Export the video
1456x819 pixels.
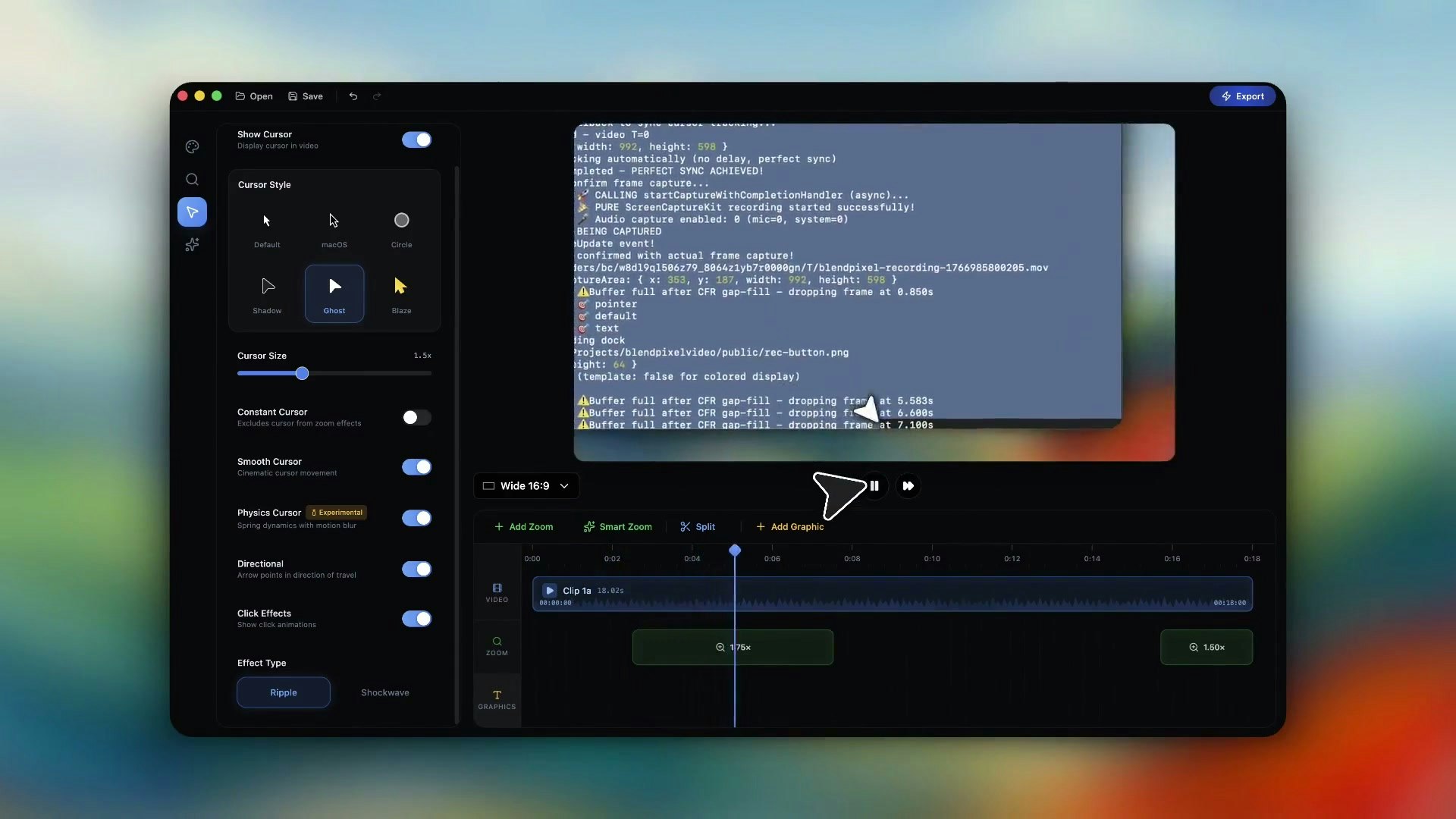click(x=1242, y=96)
